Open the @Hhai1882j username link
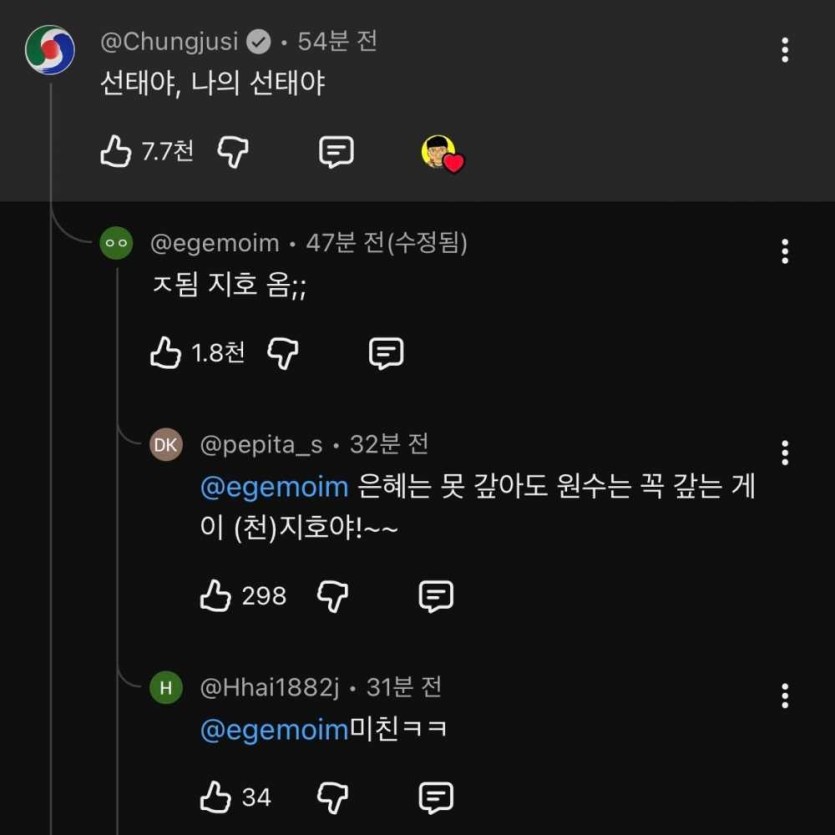835x835 pixels. pyautogui.click(x=270, y=687)
